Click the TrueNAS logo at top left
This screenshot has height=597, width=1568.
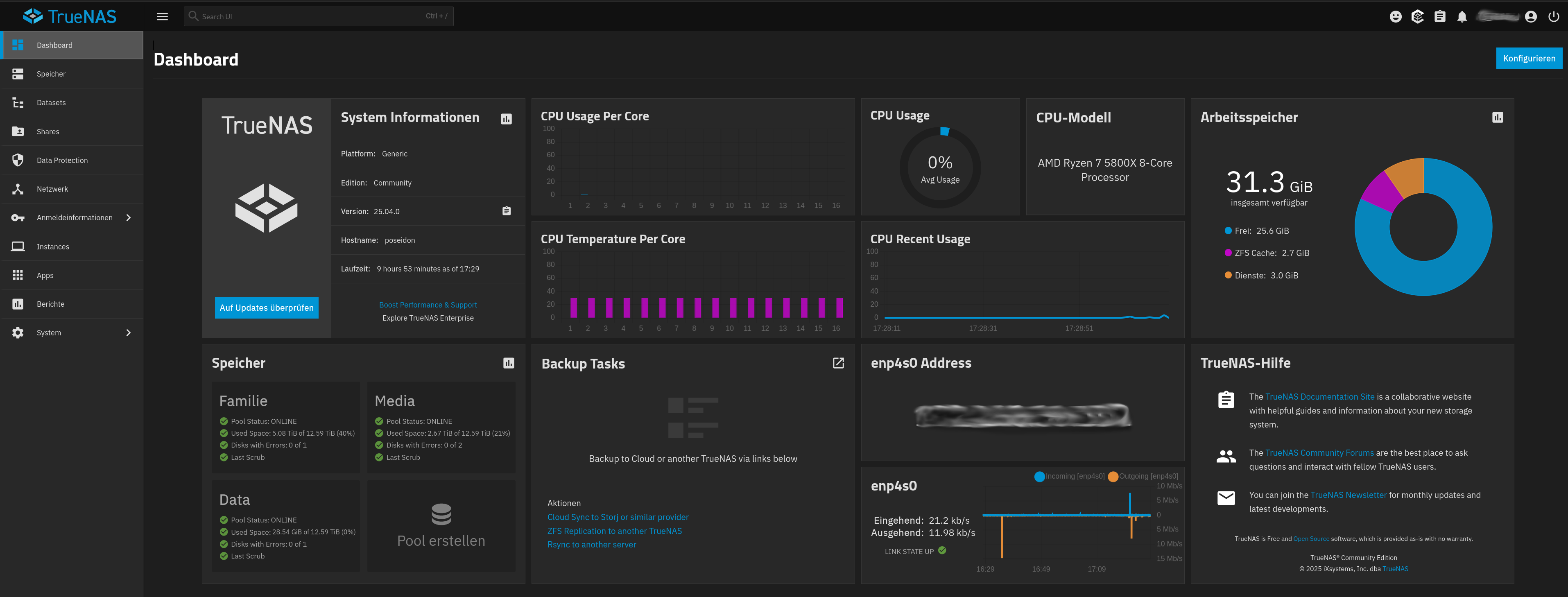pos(69,16)
